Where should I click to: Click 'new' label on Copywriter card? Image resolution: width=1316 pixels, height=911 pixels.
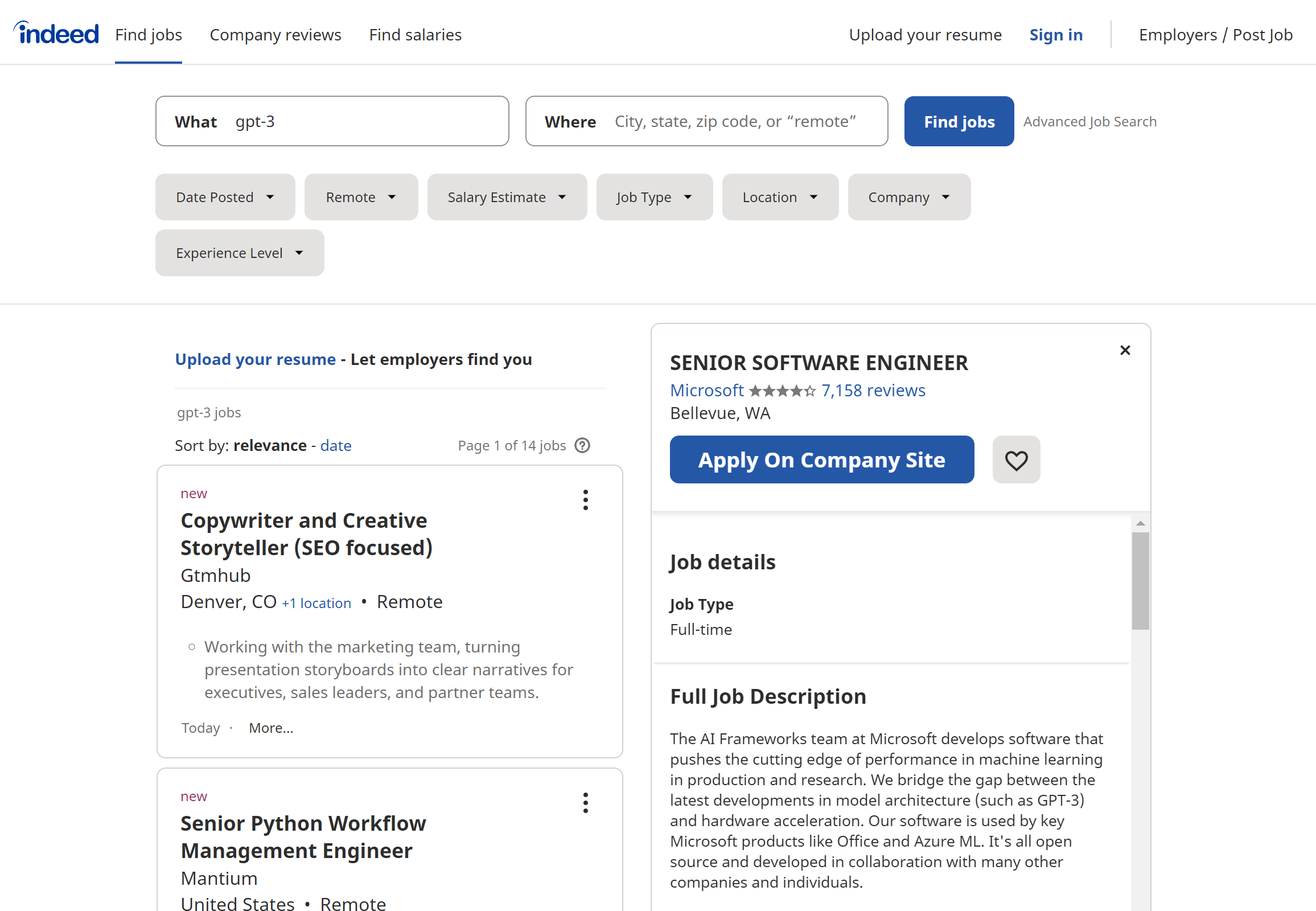(x=194, y=494)
